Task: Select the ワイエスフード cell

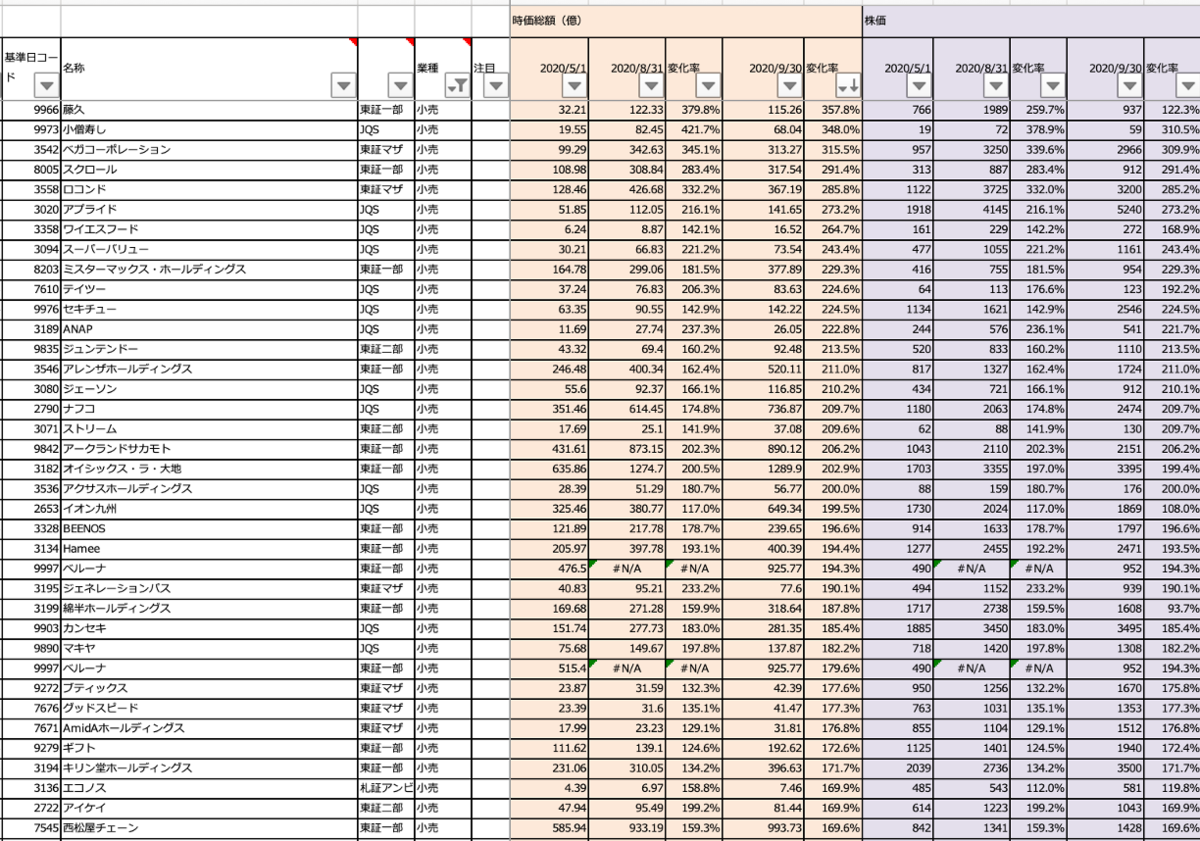Action: (x=209, y=230)
